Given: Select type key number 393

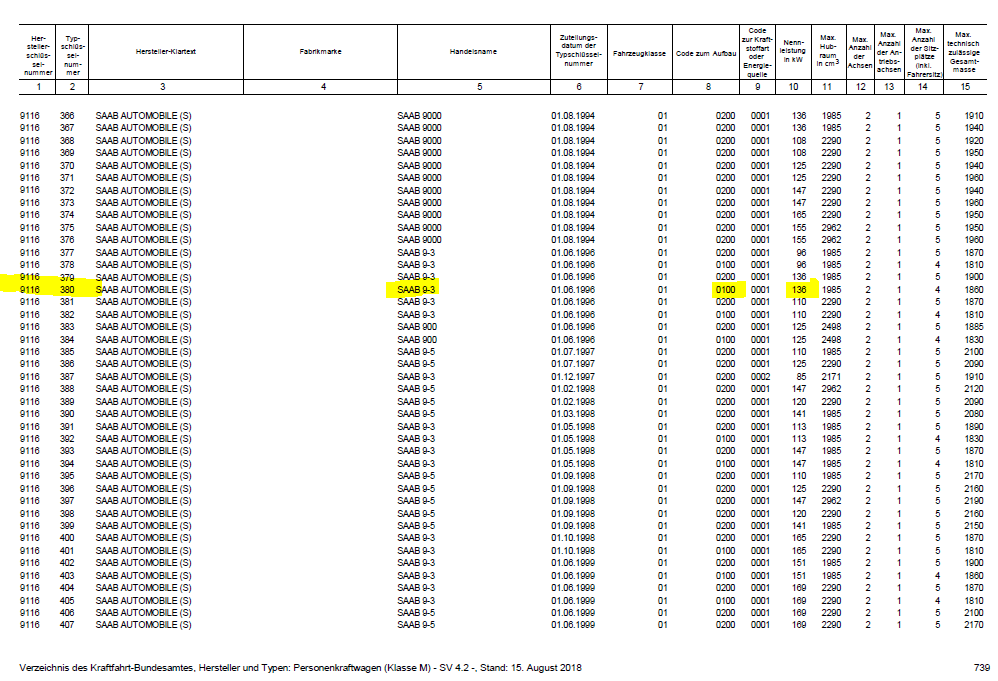Looking at the screenshot, I should 67,451.
